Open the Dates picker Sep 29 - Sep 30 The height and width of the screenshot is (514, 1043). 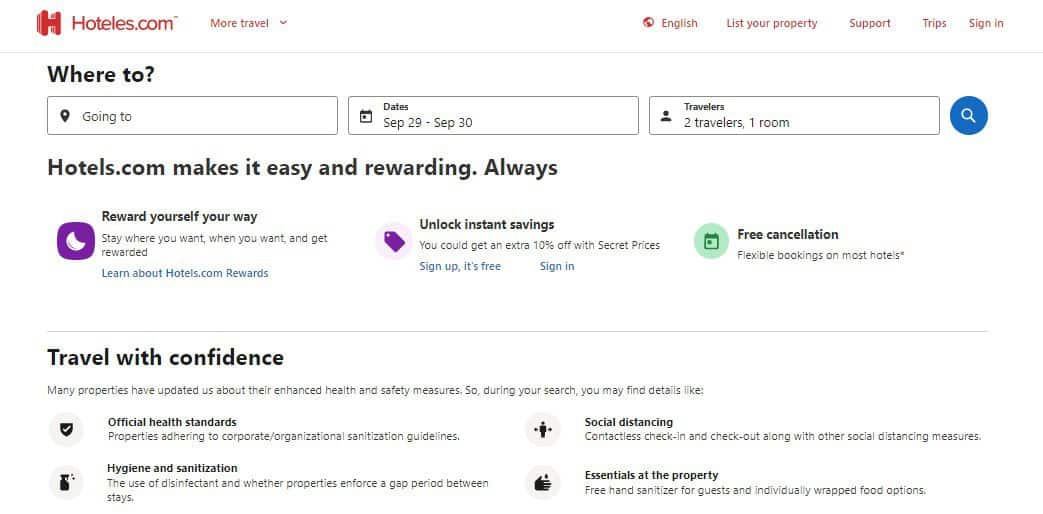pos(493,116)
